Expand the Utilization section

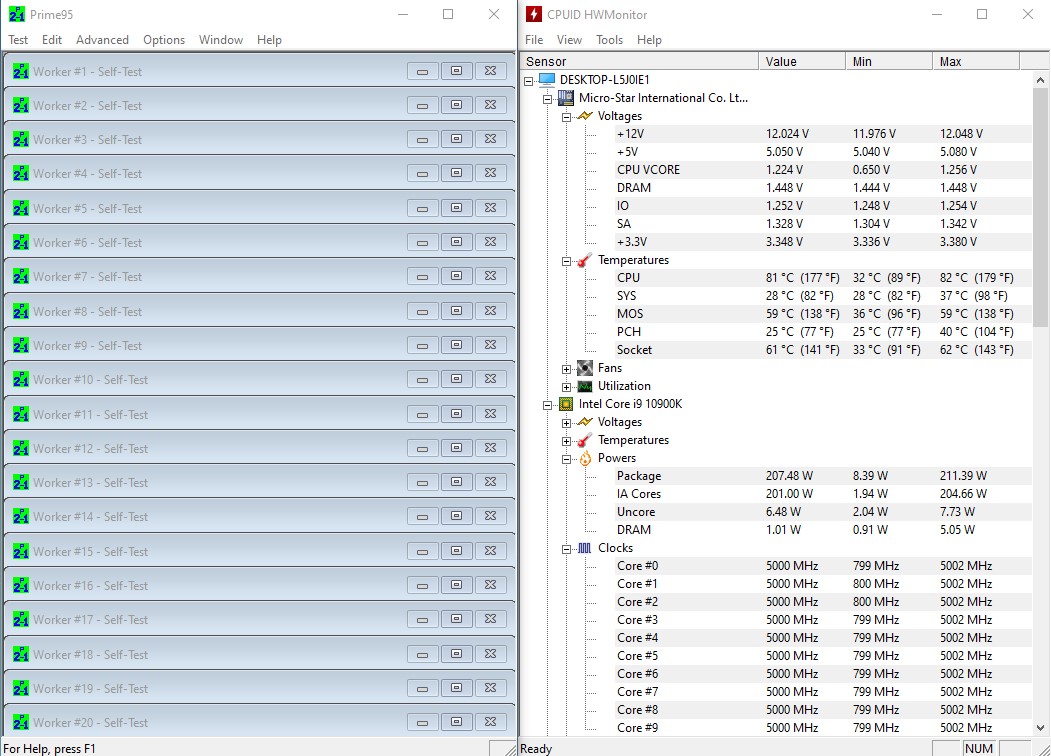566,387
